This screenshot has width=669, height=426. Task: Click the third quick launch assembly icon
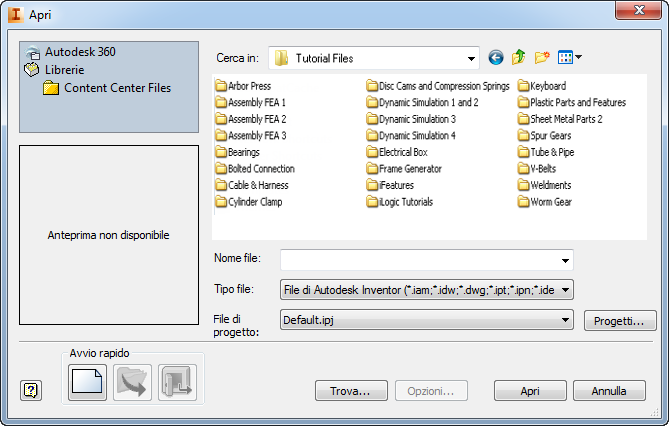177,382
